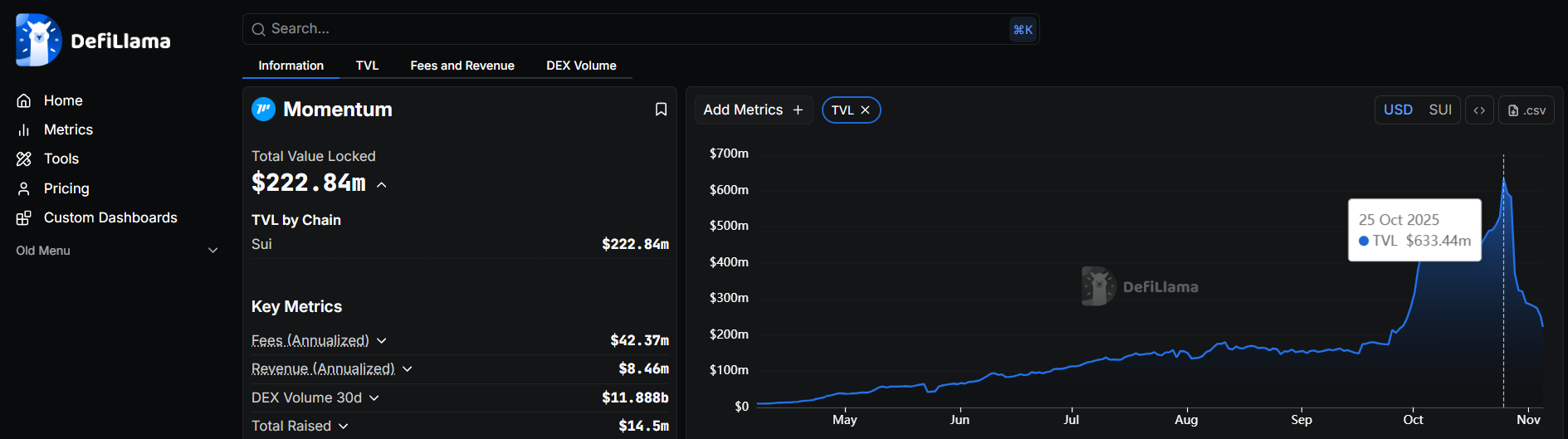Switch chart denomination to SUI
Image resolution: width=1568 pixels, height=439 pixels.
click(x=1440, y=110)
